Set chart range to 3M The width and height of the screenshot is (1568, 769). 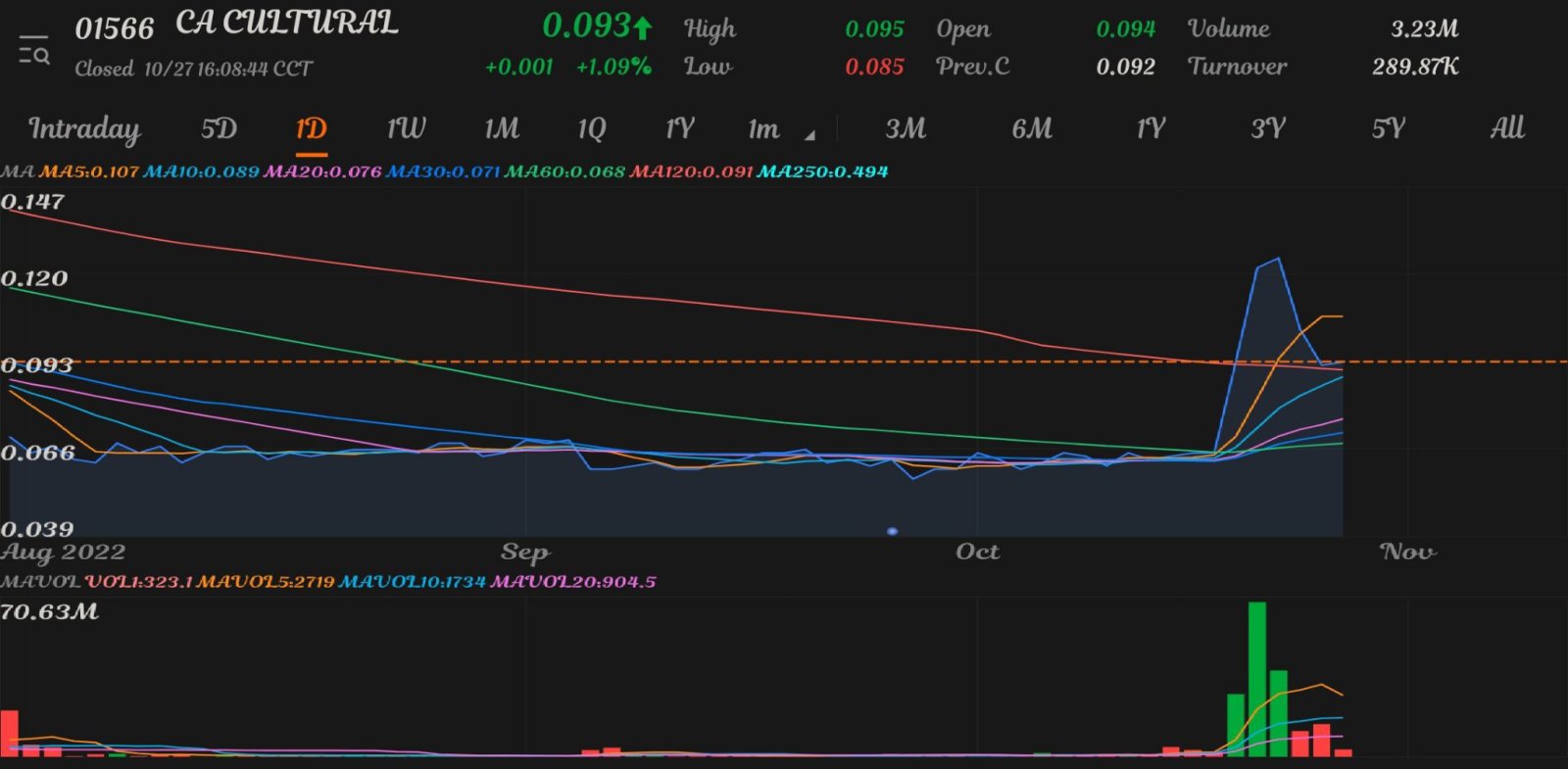pyautogui.click(x=906, y=128)
